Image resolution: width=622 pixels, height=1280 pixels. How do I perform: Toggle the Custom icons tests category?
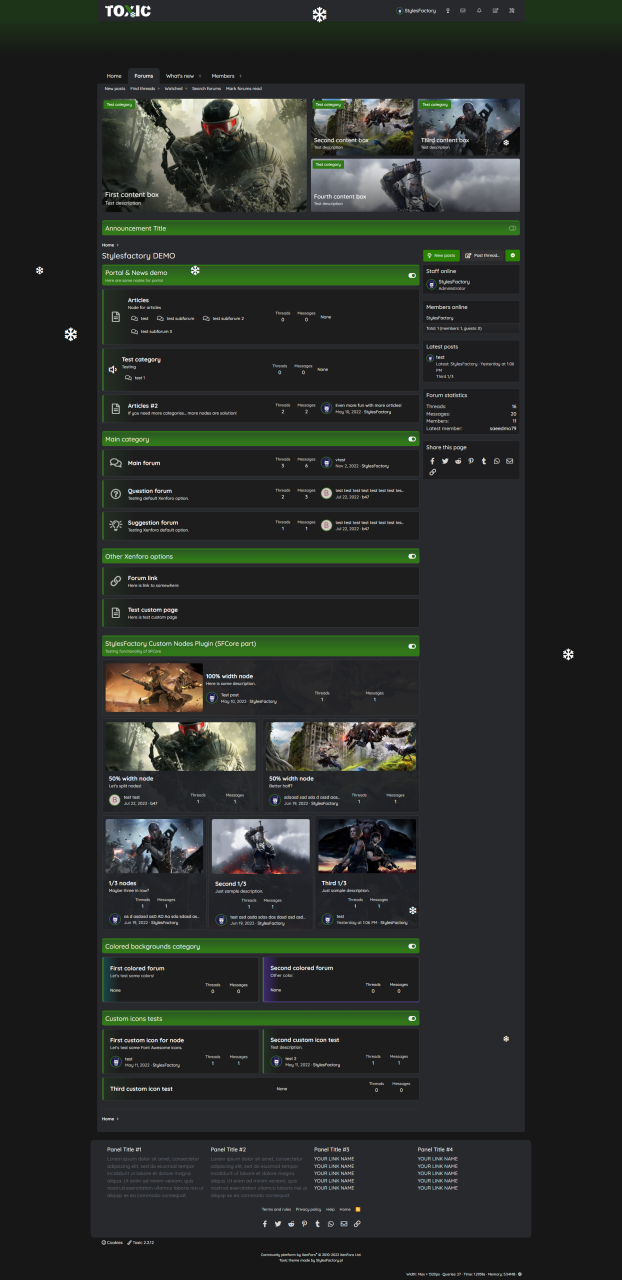tap(412, 1019)
